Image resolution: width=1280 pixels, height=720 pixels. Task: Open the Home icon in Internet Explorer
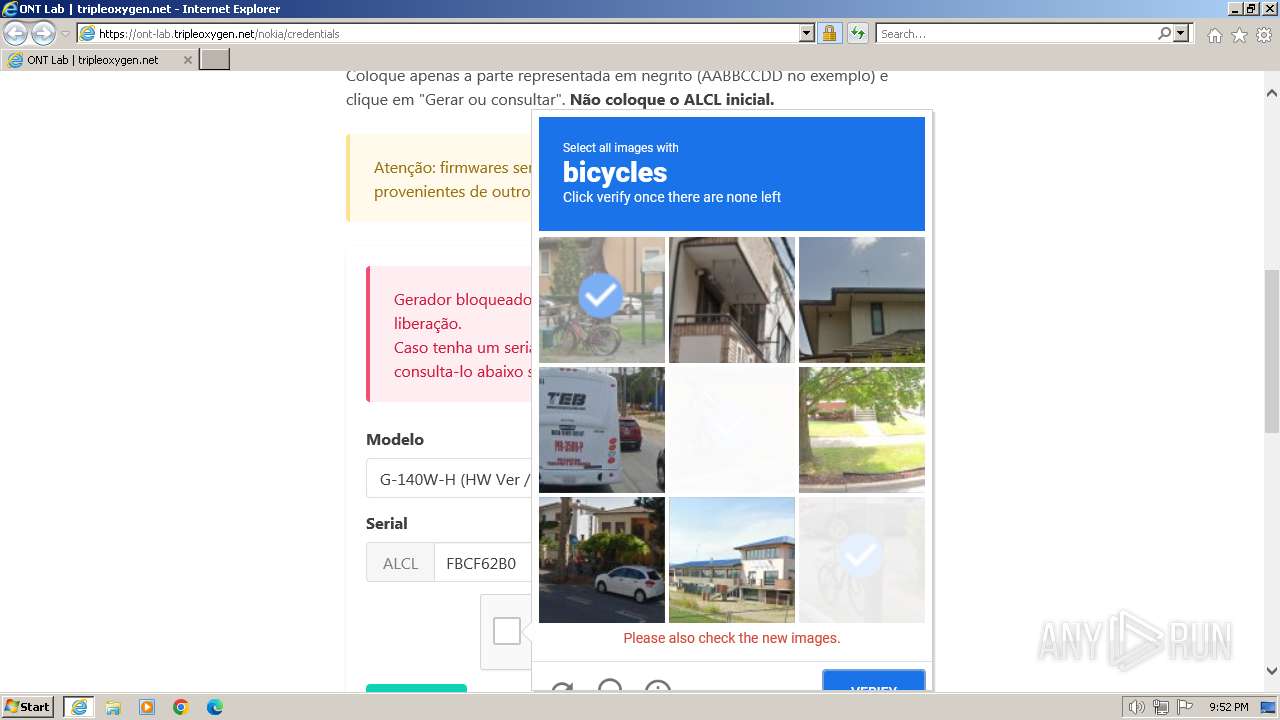tap(1214, 35)
